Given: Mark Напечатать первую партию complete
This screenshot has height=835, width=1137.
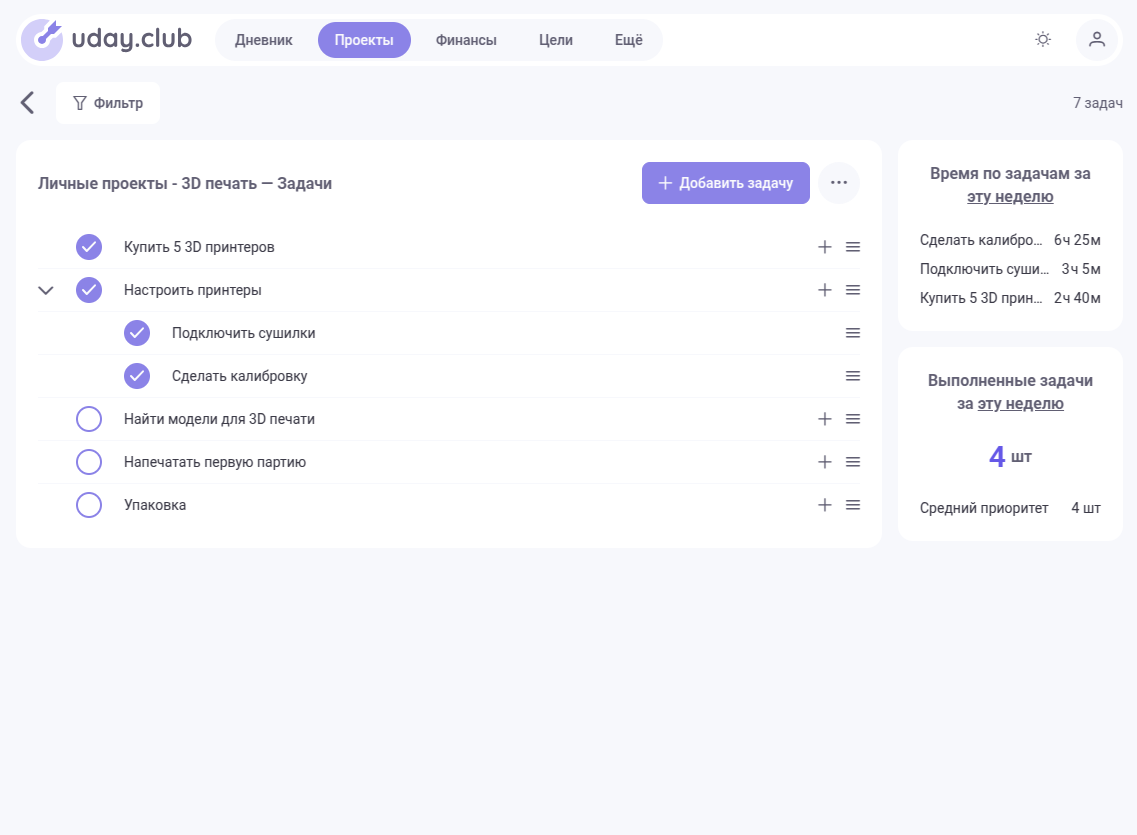Looking at the screenshot, I should coord(89,462).
